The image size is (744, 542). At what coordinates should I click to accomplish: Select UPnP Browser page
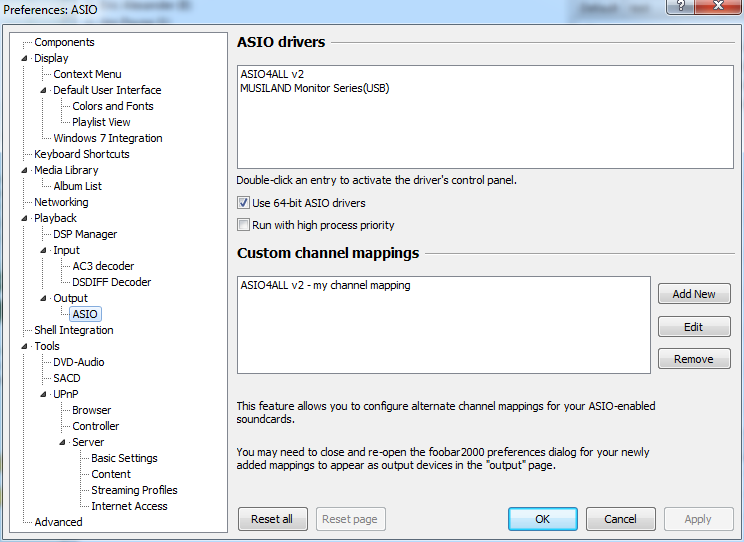point(92,410)
